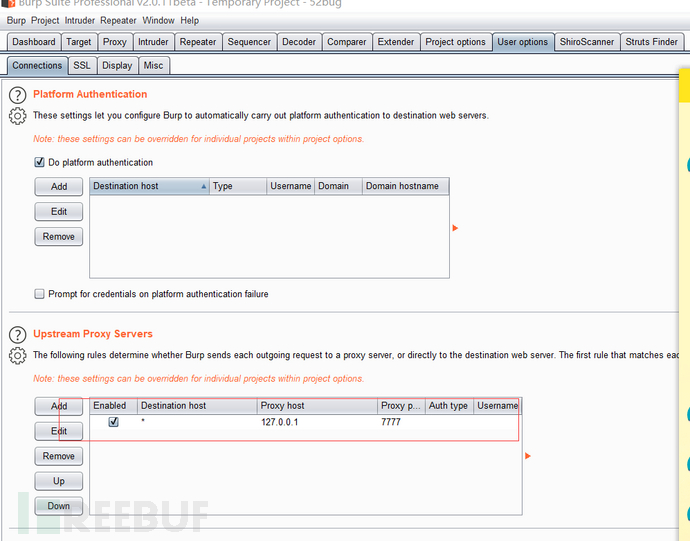Viewport: 690px width, 541px height.
Task: Open Platform Authentication gear settings icon
Action: 18,116
